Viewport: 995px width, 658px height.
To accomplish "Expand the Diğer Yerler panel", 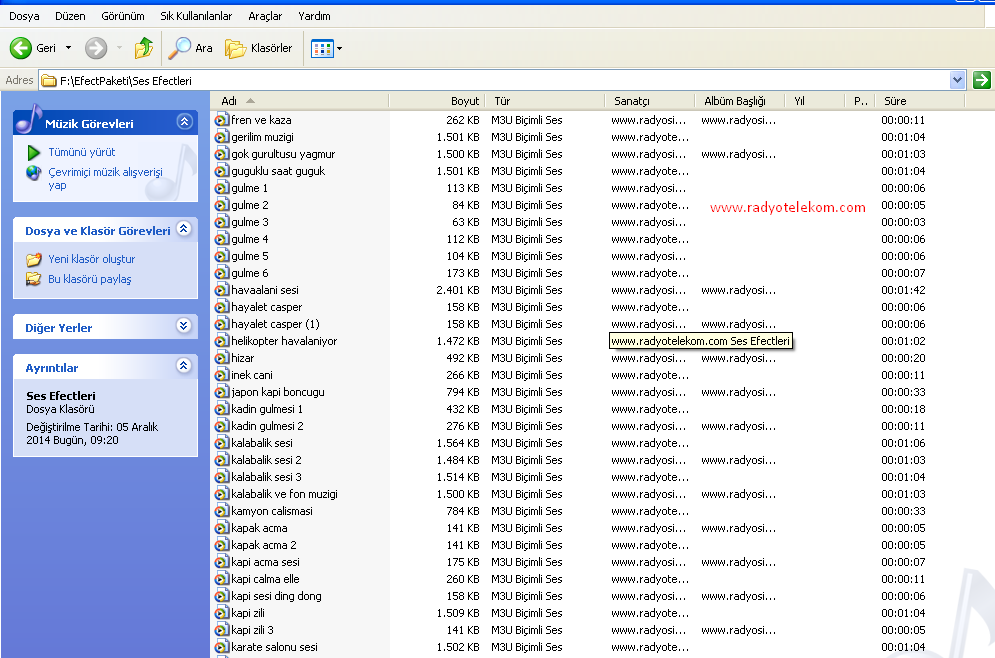I will click(183, 326).
